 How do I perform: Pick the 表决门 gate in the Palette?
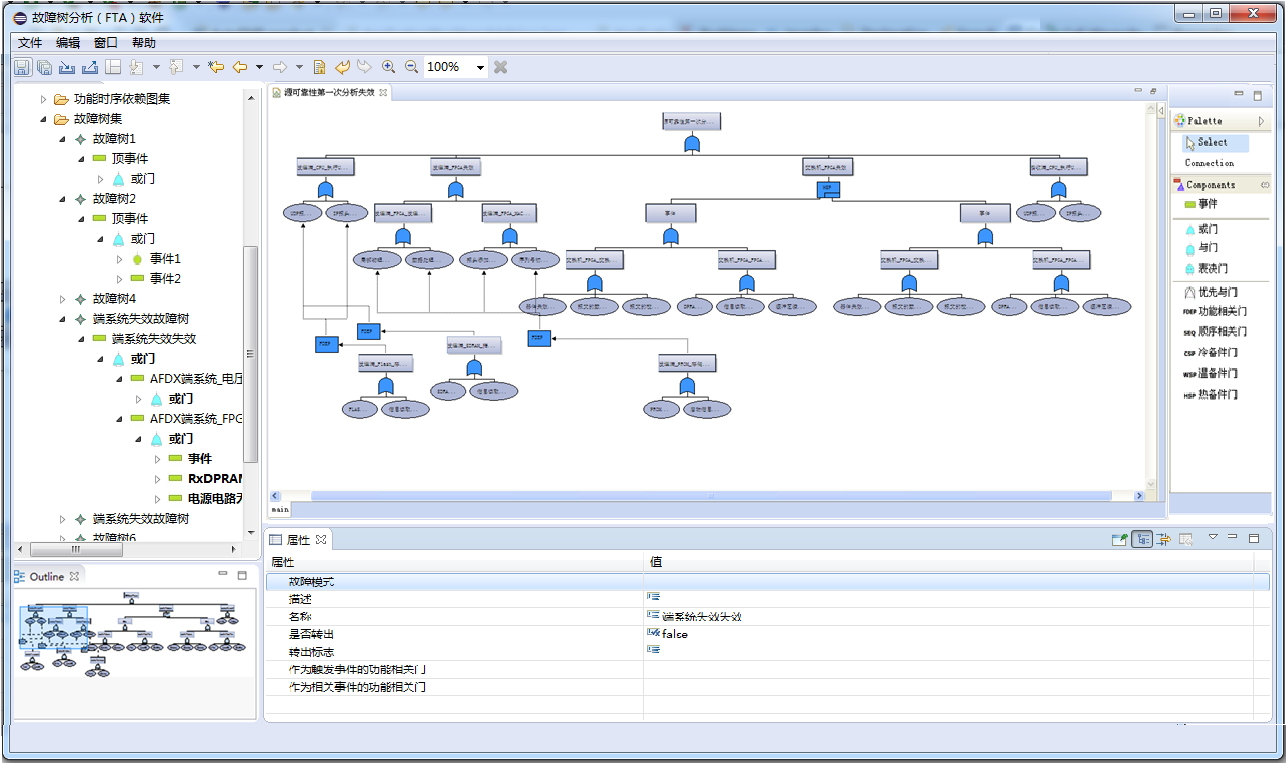pos(1205,269)
